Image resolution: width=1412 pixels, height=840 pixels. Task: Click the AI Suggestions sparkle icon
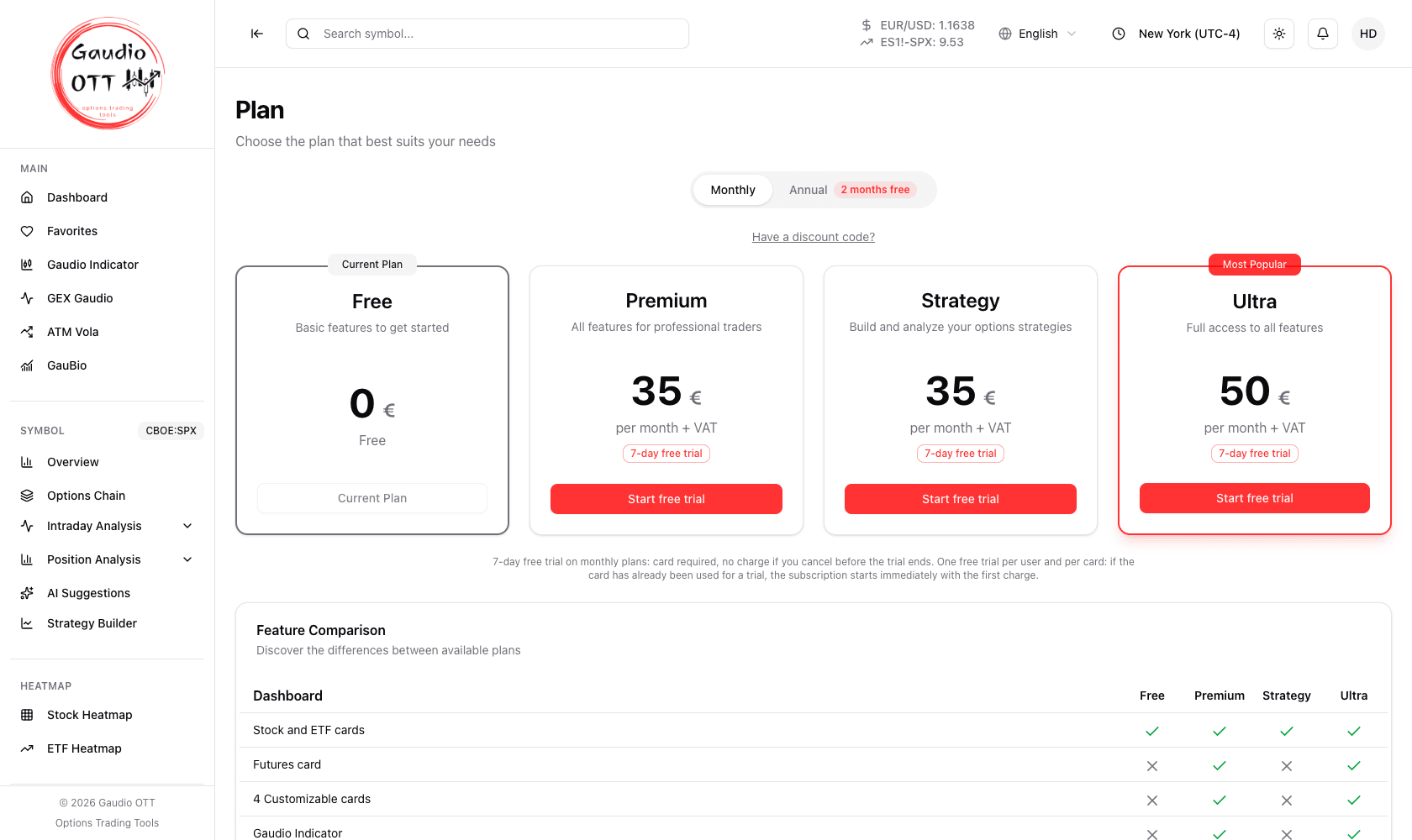click(27, 593)
